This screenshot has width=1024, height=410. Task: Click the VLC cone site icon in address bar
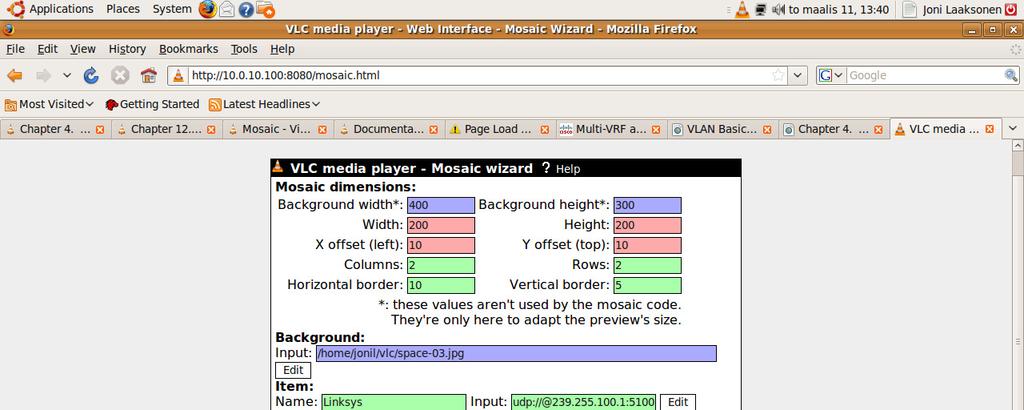point(178,76)
